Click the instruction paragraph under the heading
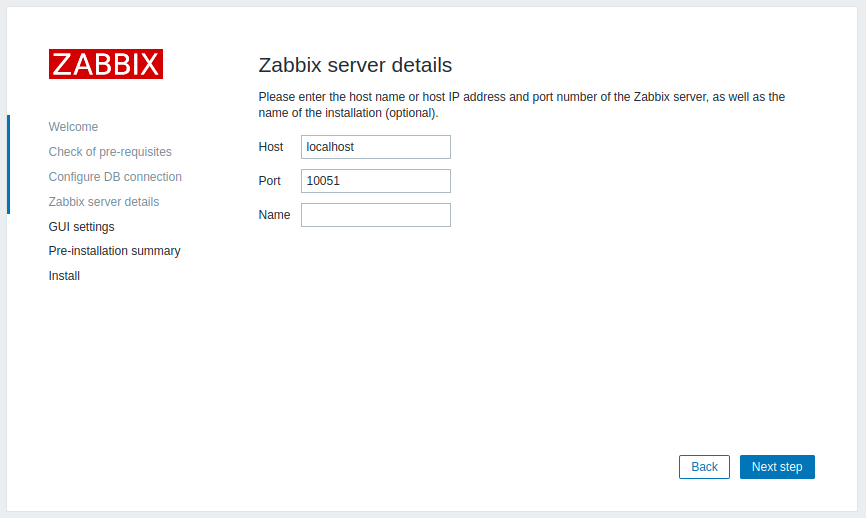866x518 pixels. point(521,105)
